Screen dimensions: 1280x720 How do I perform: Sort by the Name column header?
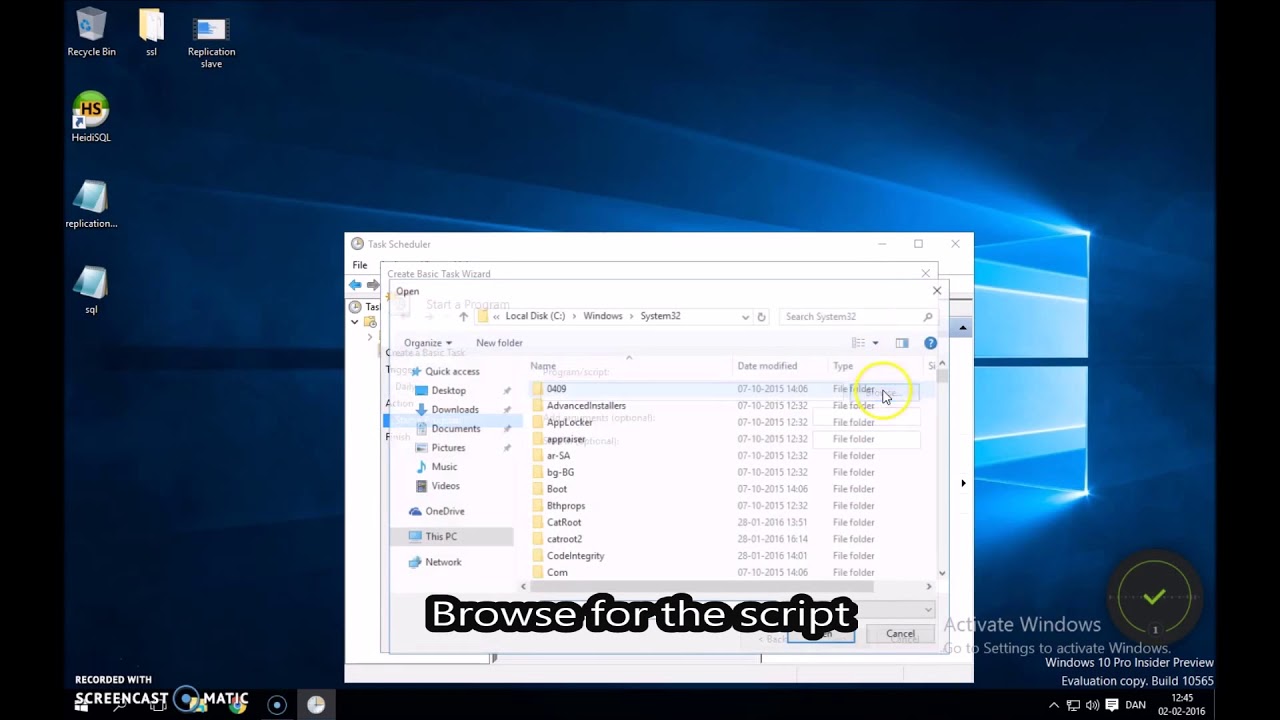click(542, 366)
